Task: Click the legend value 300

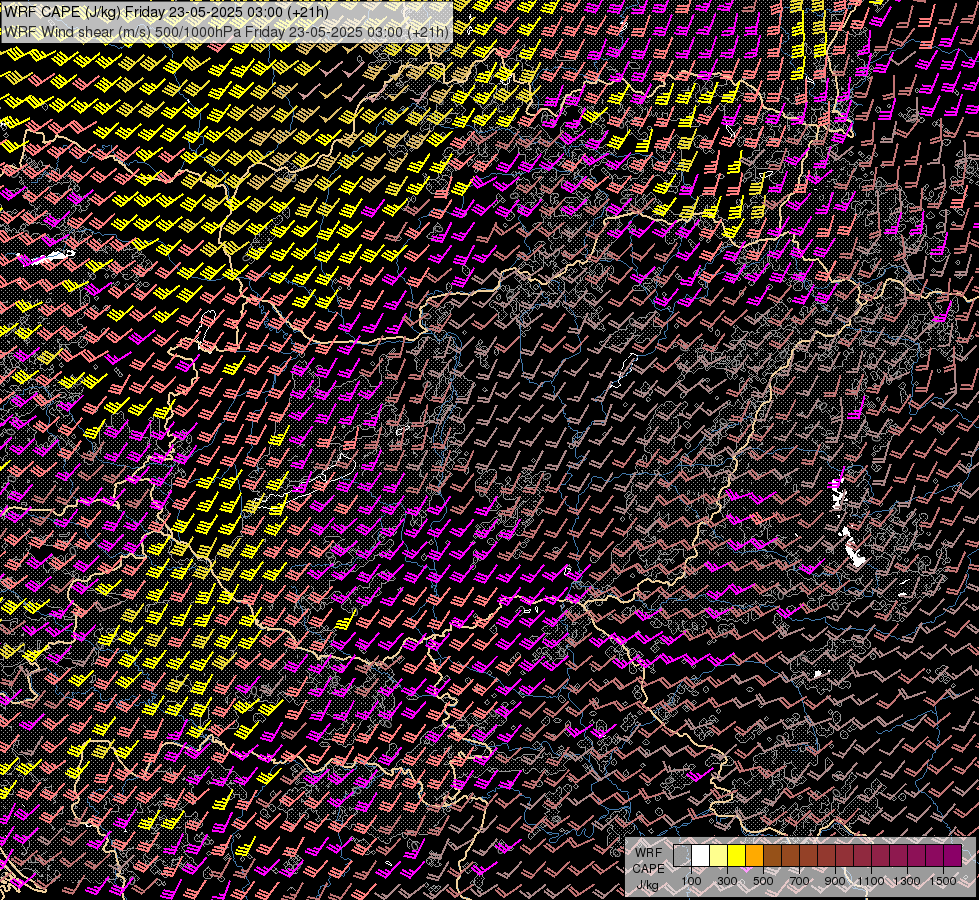Action: click(x=727, y=881)
